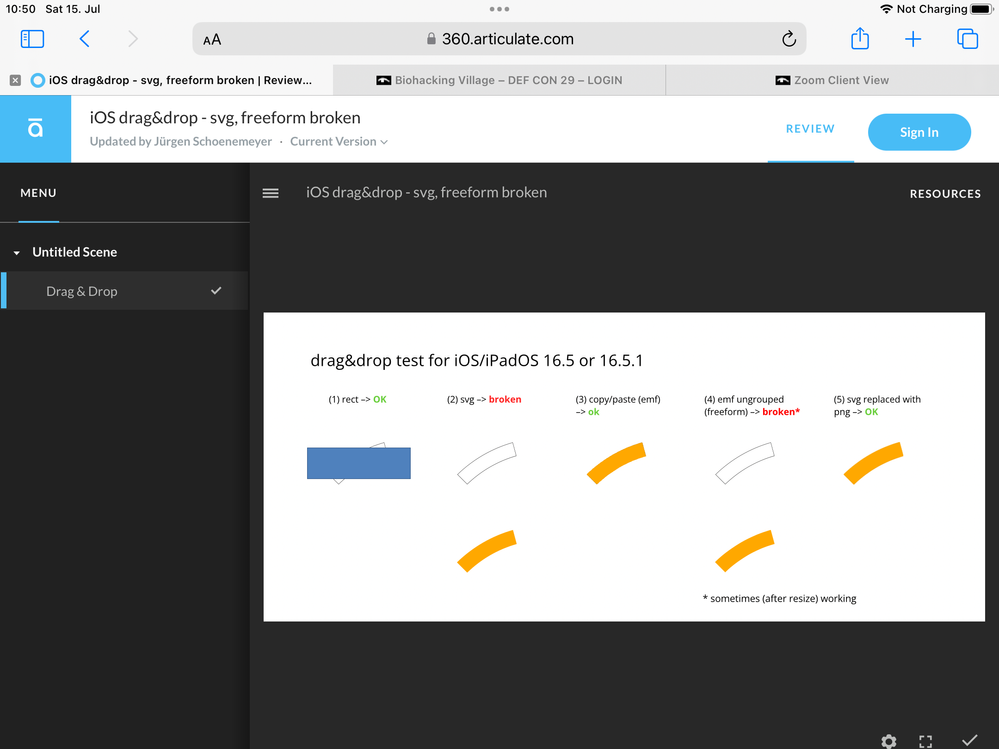The height and width of the screenshot is (749, 999).
Task: Click the battery status indicator
Action: point(981,9)
